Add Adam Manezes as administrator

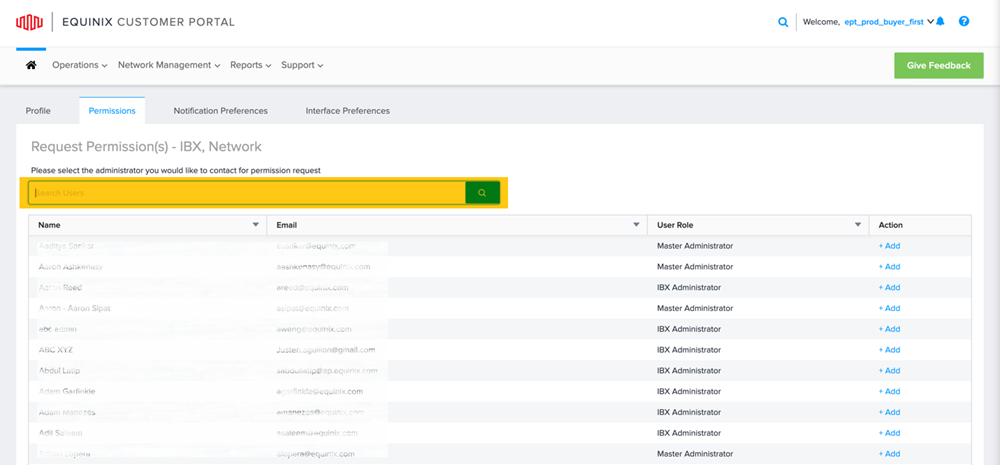(889, 412)
